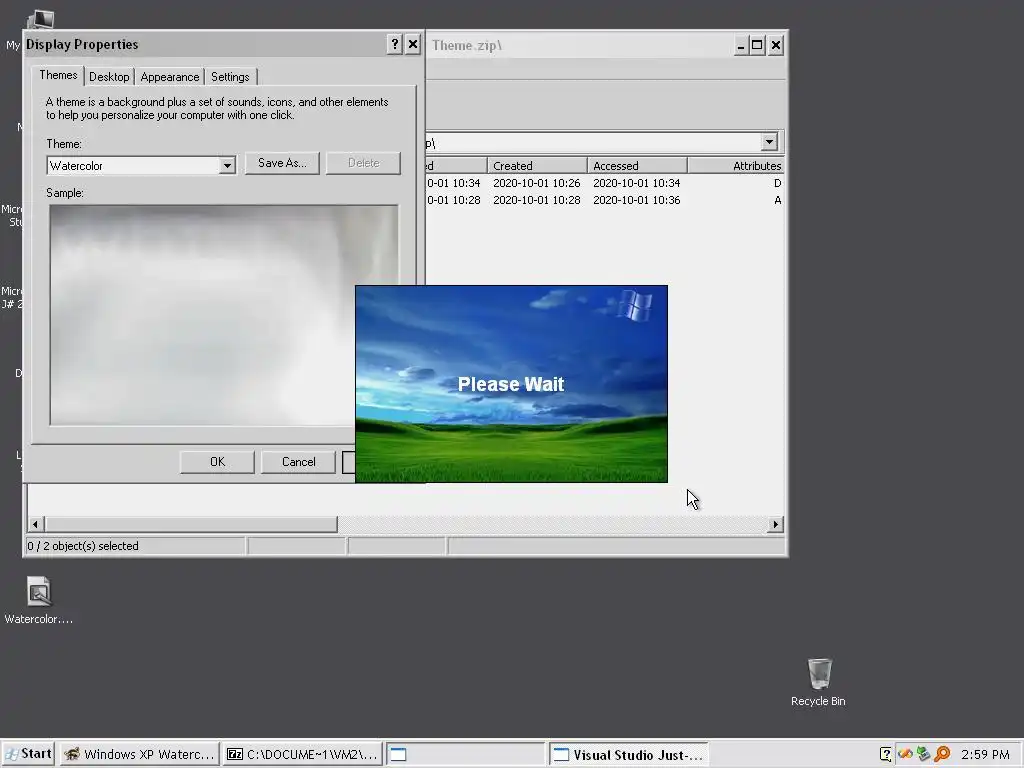Click horizontal scrollbar left arrow in 7-Zip

tap(36, 524)
